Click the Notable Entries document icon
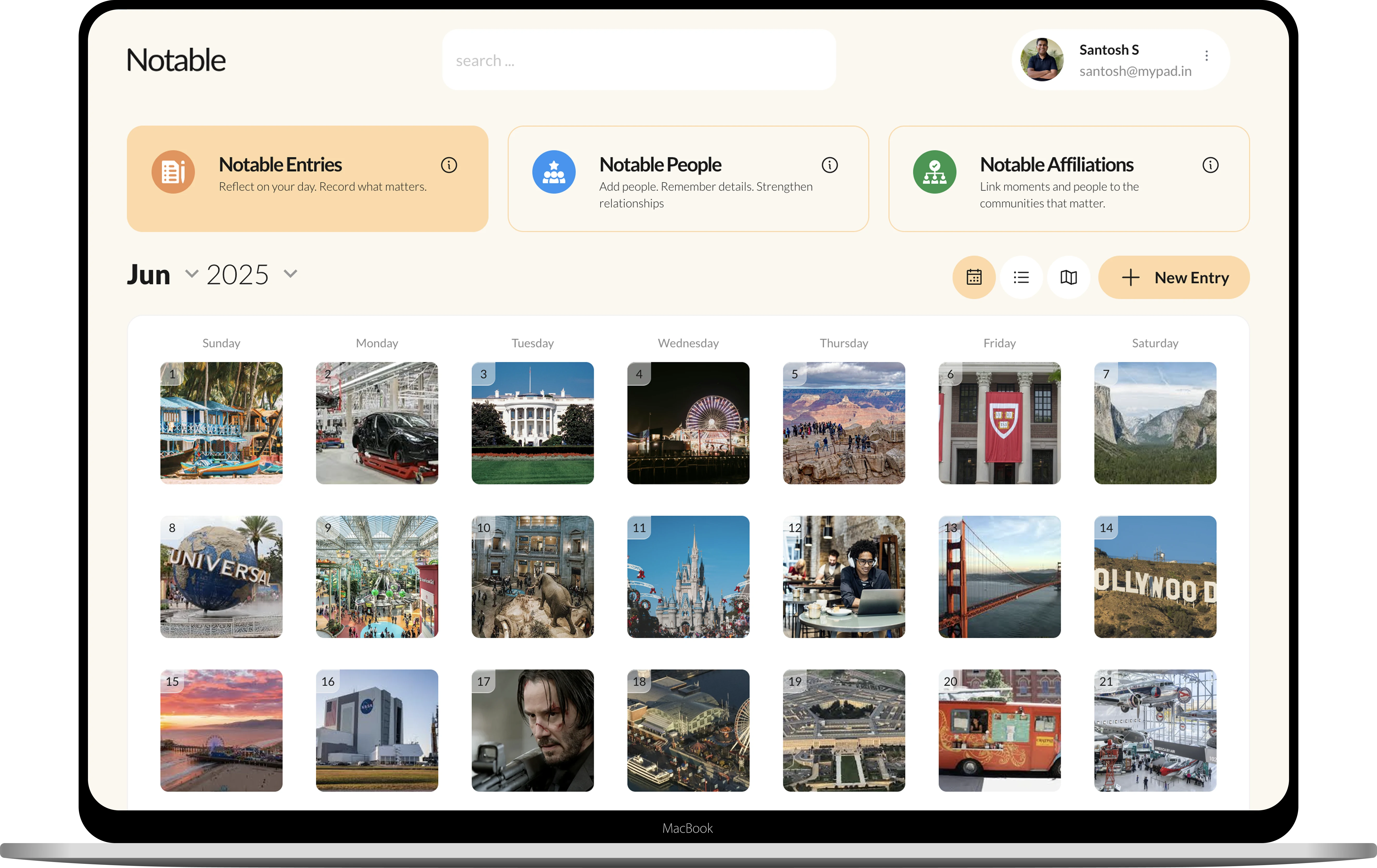 [x=173, y=172]
